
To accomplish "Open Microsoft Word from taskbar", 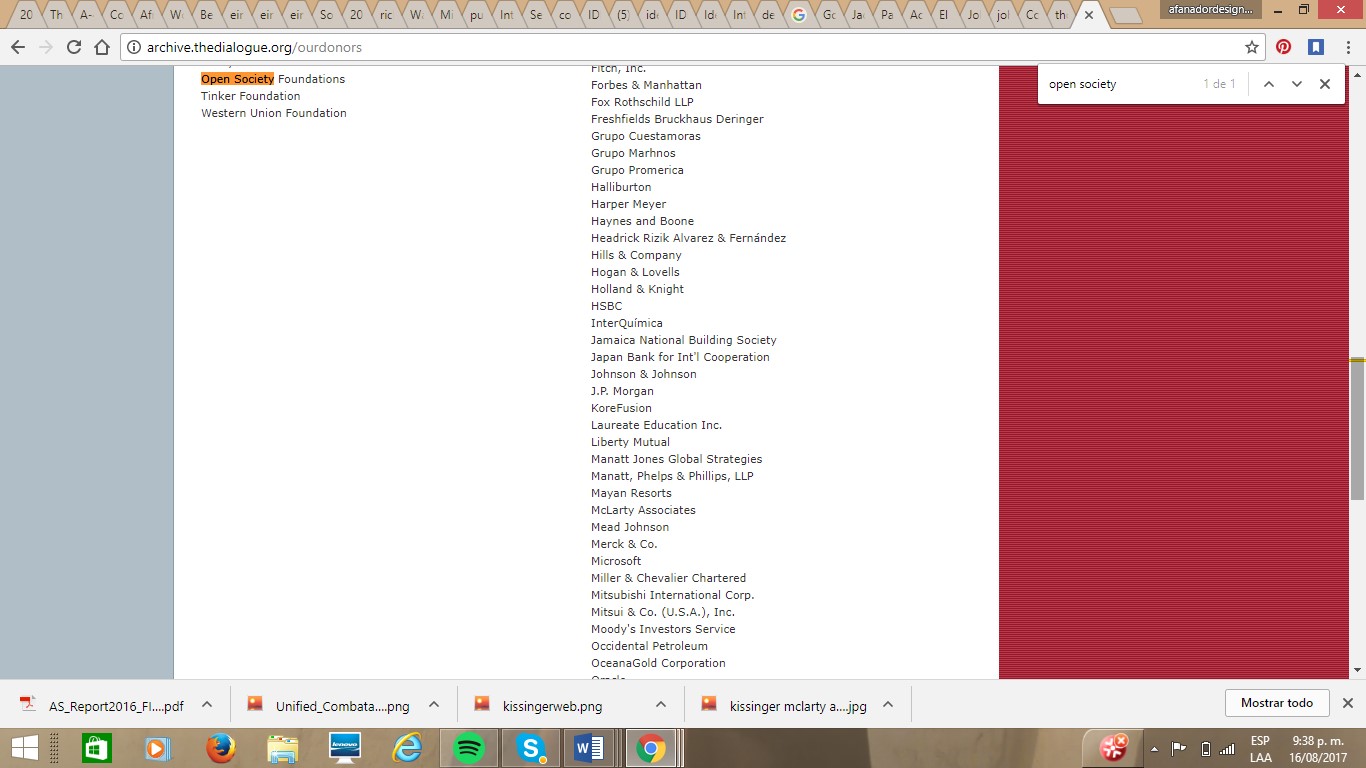I will coord(591,748).
